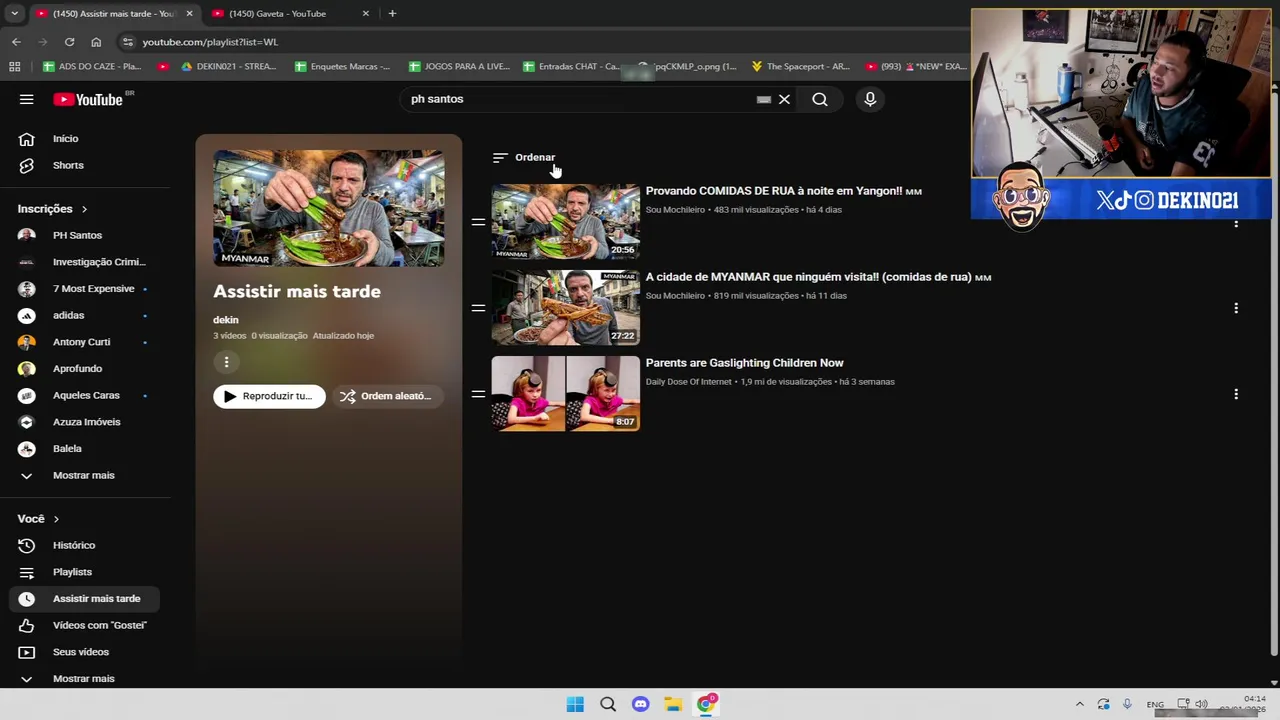The image size is (1280, 720).
Task: Click the address bar URL
Action: click(x=210, y=42)
